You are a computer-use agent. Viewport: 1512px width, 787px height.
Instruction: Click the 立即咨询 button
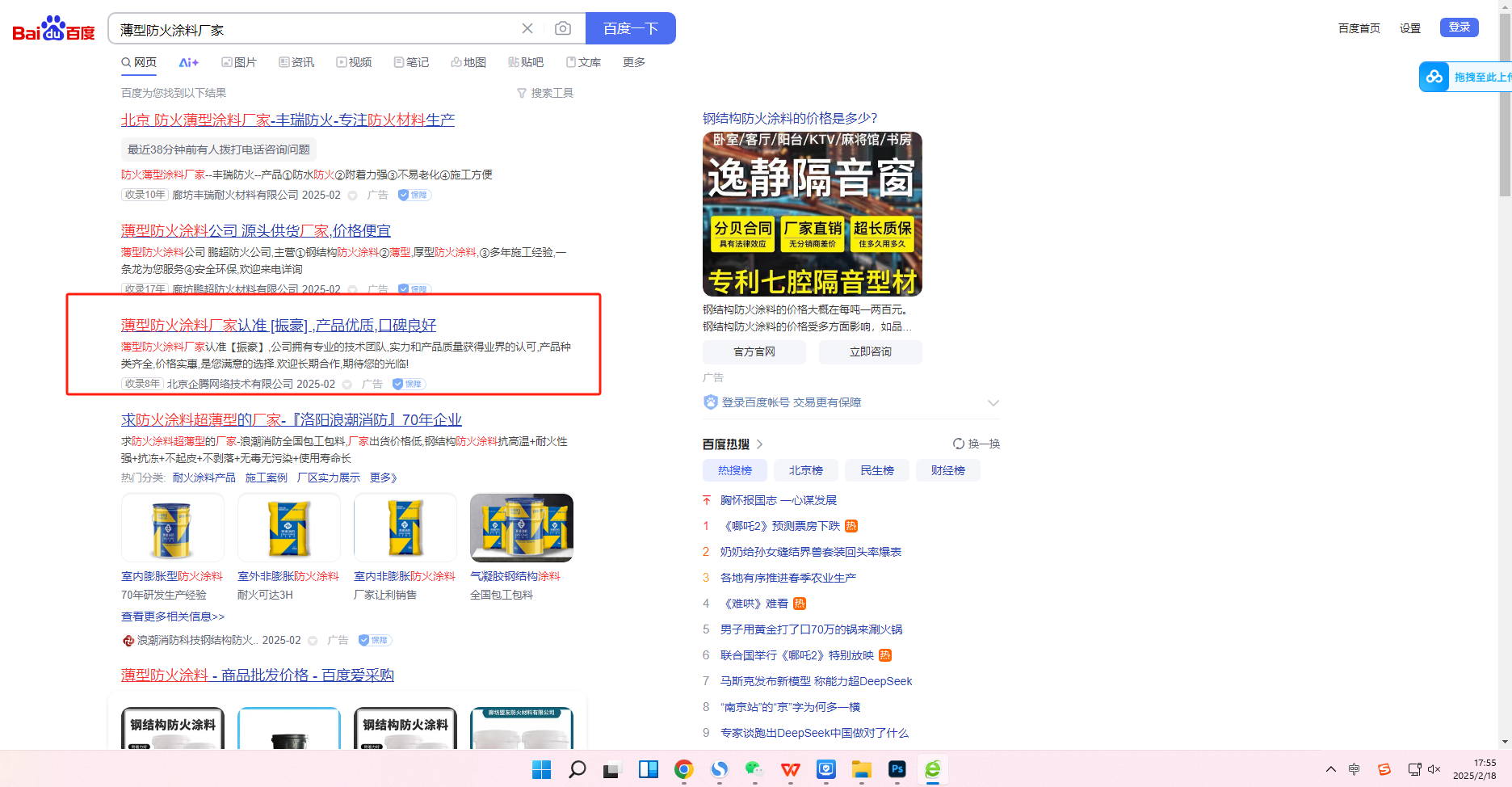click(871, 351)
